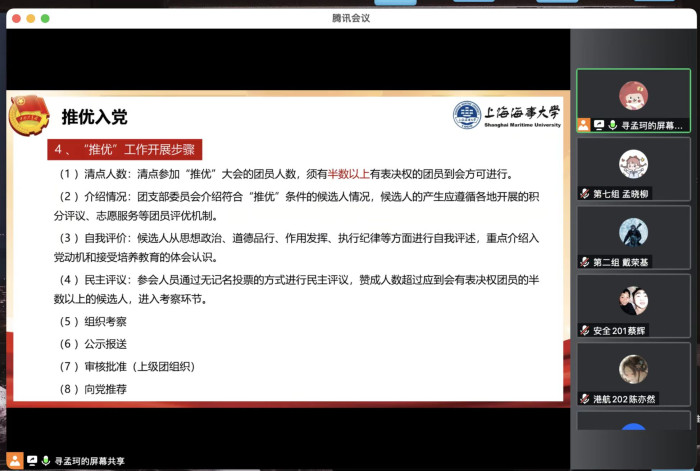Screen dimensions: 700x471
Task: Minimize the 腾讯会议 window with yellow button
Action: click(x=31, y=18)
